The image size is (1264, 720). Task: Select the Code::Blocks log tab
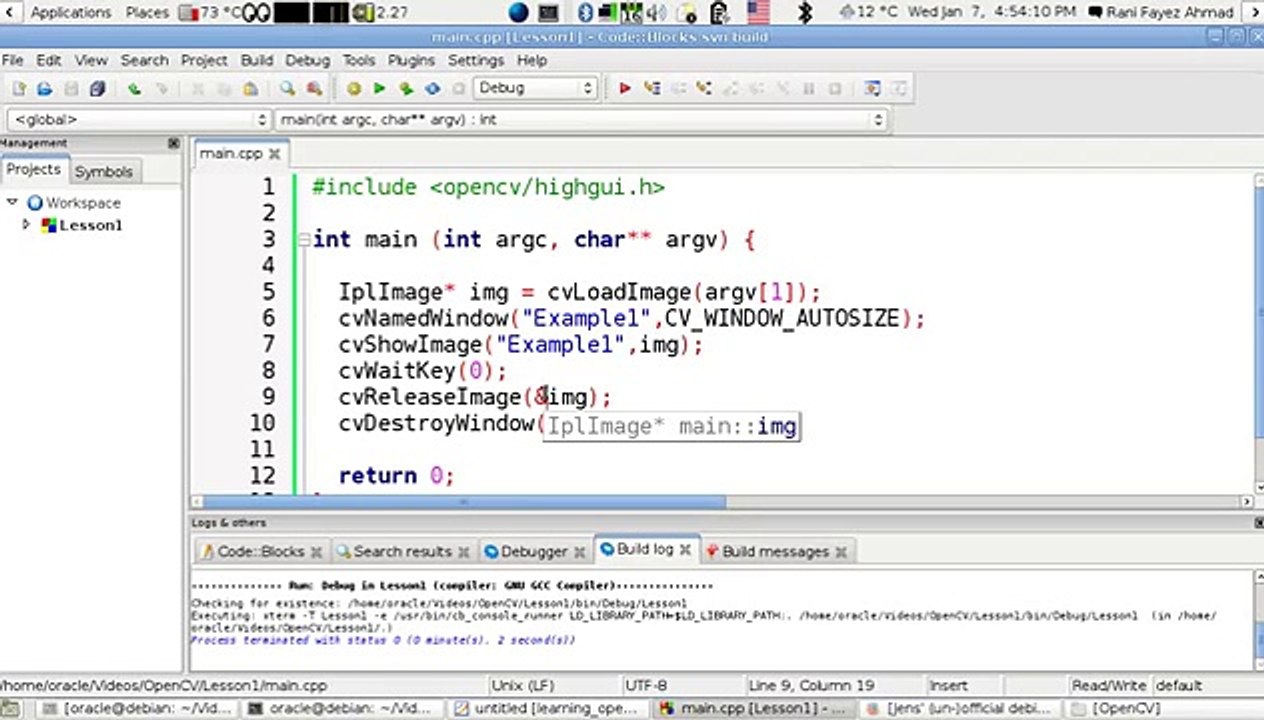(x=260, y=551)
